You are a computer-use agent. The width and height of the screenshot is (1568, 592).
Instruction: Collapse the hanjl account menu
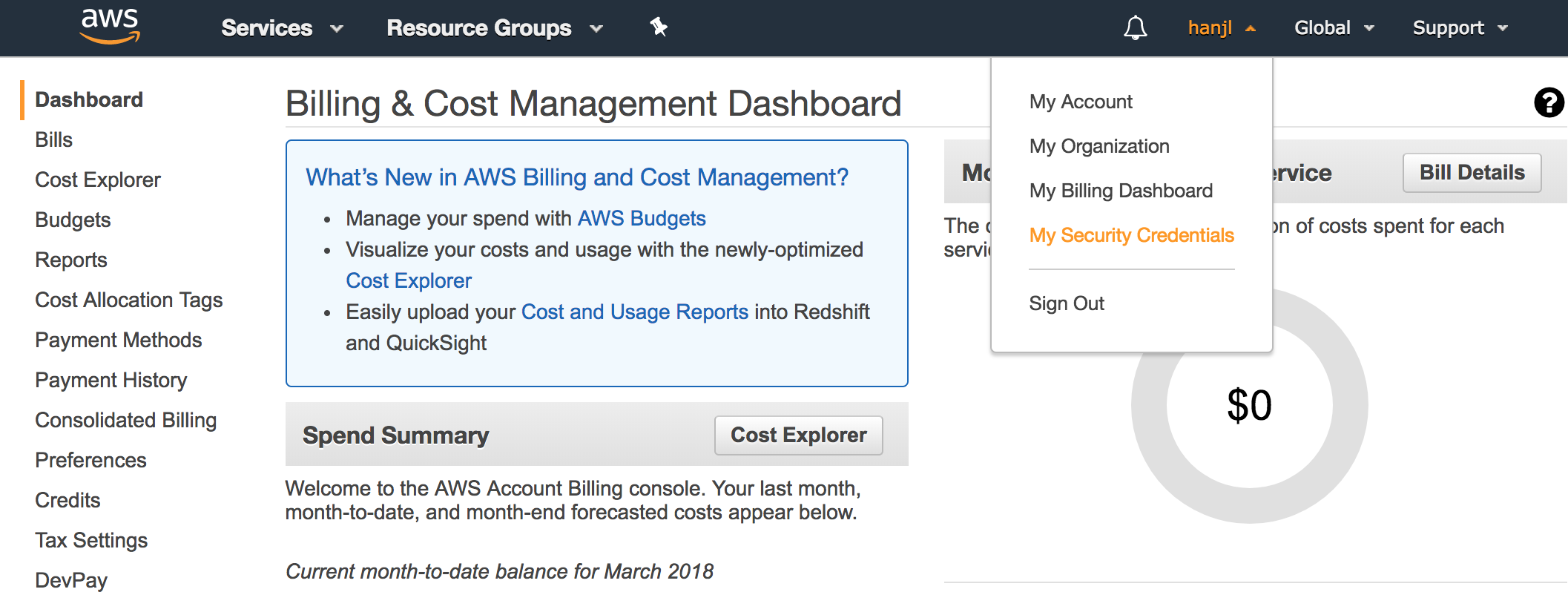click(1221, 28)
